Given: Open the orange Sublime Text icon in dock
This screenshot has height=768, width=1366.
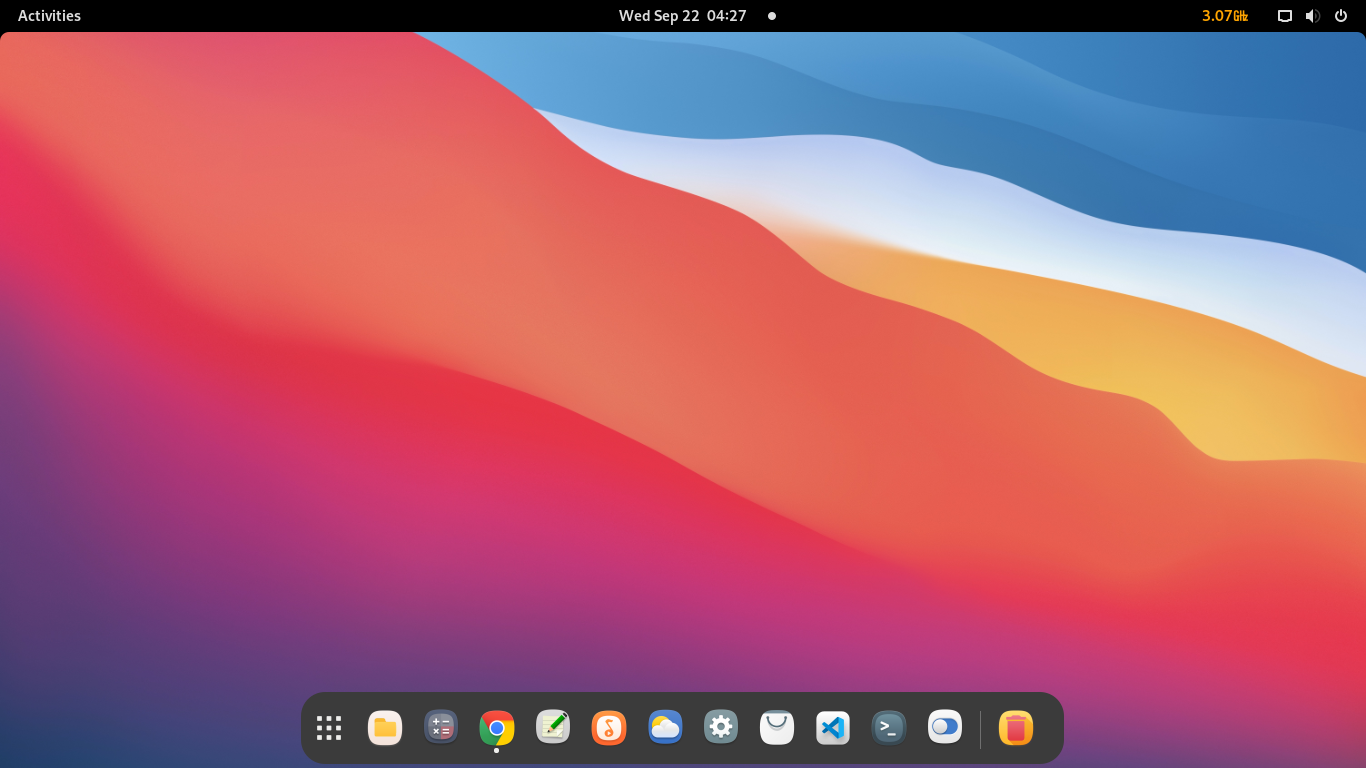Looking at the screenshot, I should pyautogui.click(x=609, y=728).
